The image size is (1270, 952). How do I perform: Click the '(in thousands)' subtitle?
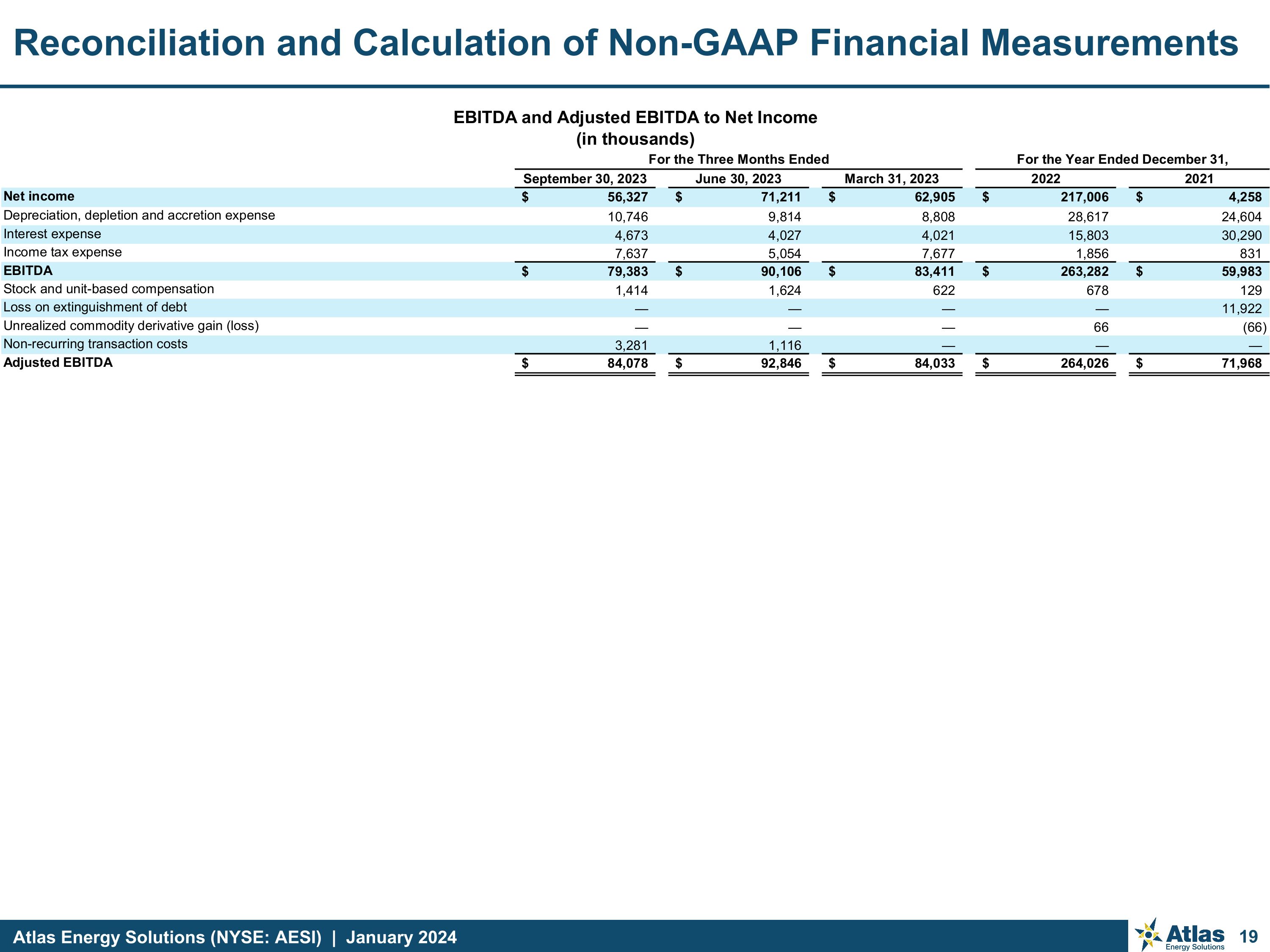(x=635, y=140)
